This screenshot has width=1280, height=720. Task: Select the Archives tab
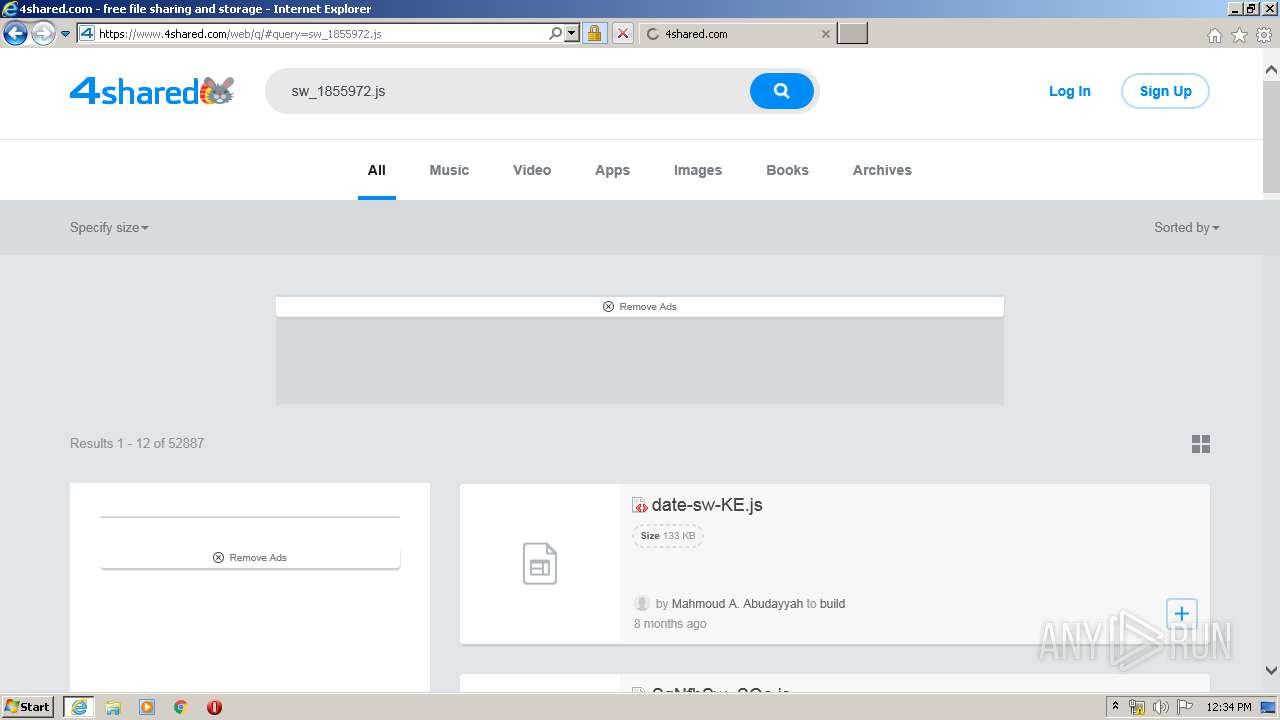pos(882,170)
